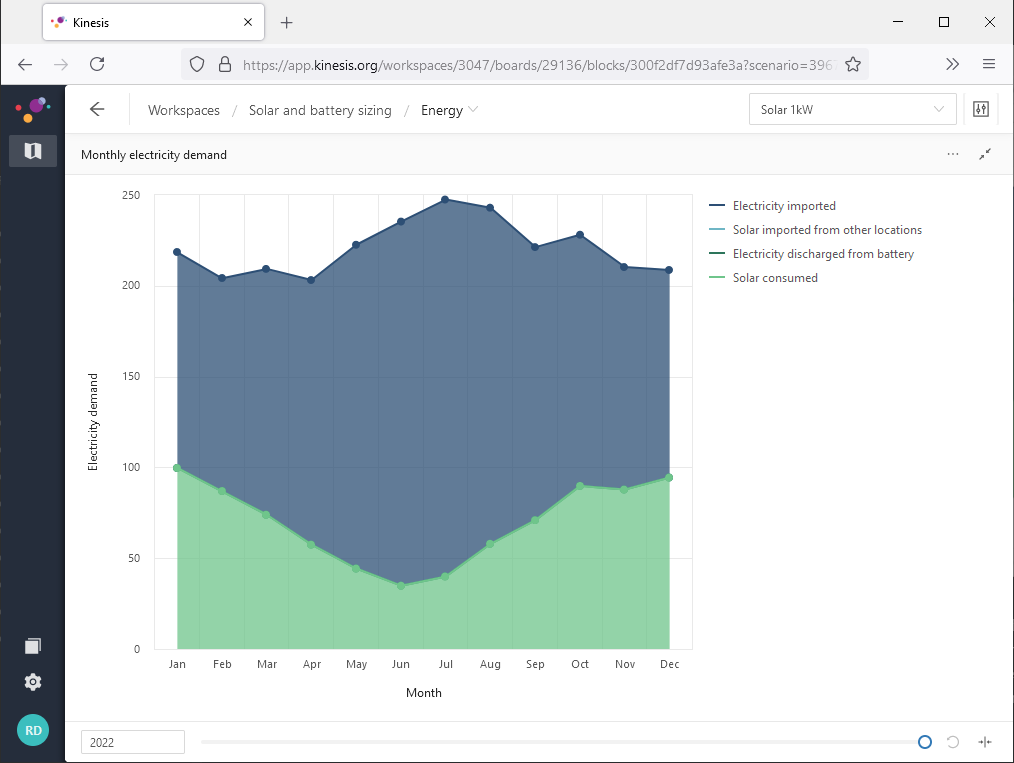
Task: Toggle the Solar consumed legend series
Action: click(x=764, y=277)
